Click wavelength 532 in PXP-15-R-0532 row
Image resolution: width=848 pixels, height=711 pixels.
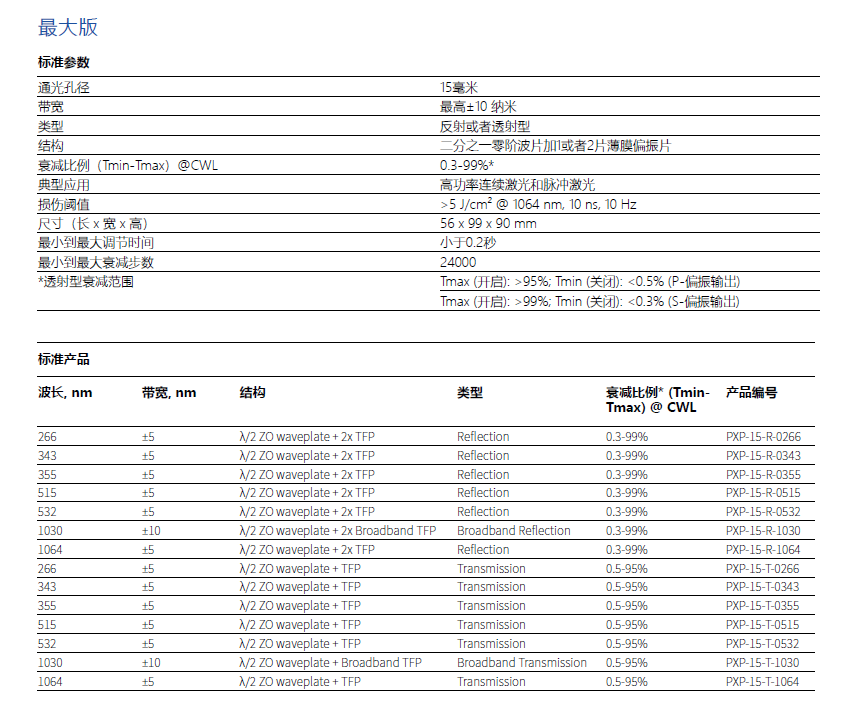[x=47, y=512]
